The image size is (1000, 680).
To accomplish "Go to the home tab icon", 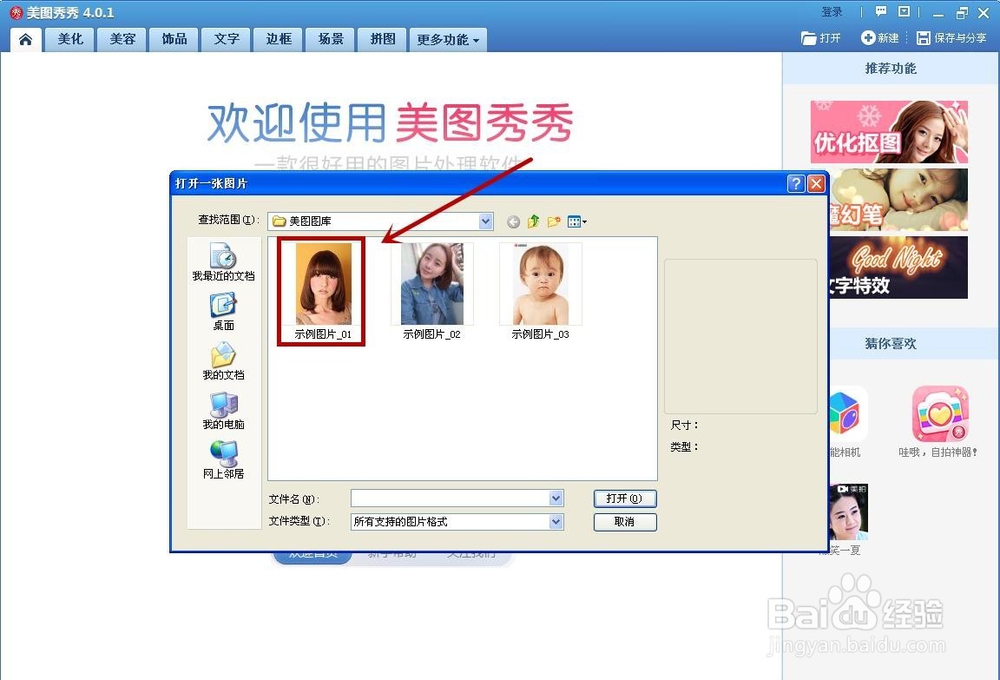I will [26, 40].
